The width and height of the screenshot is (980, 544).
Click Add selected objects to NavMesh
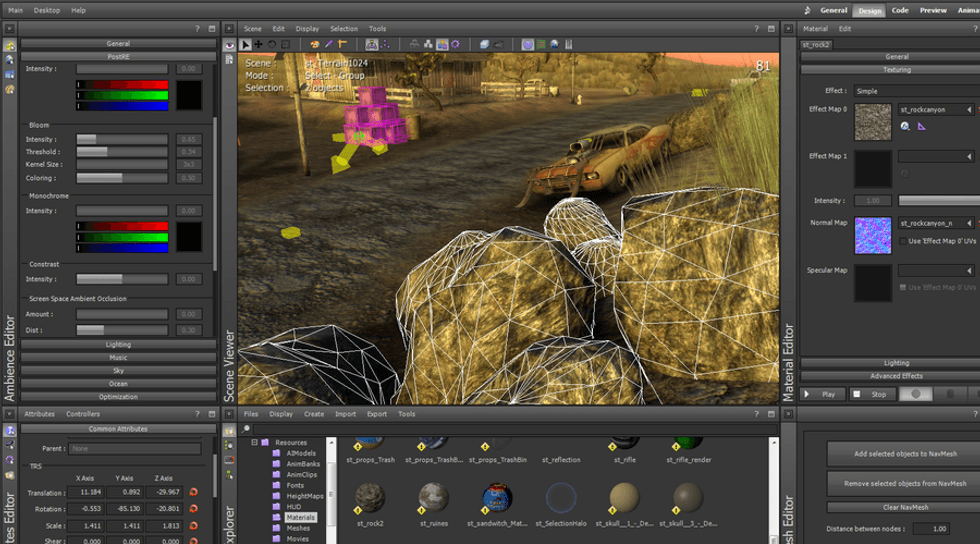pyautogui.click(x=904, y=454)
